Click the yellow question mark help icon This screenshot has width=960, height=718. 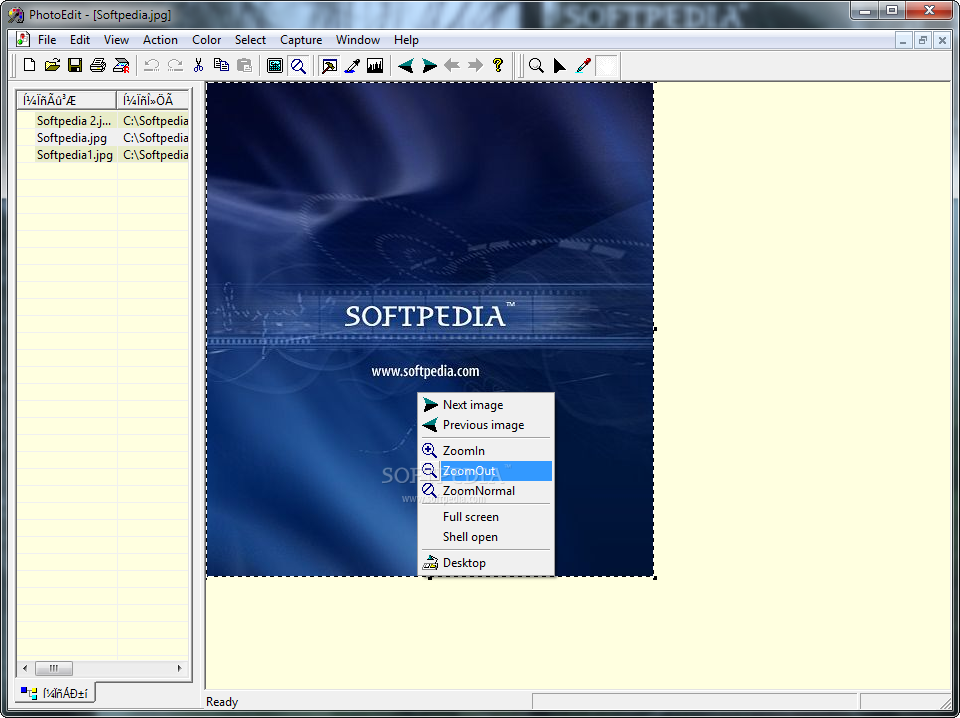(498, 65)
